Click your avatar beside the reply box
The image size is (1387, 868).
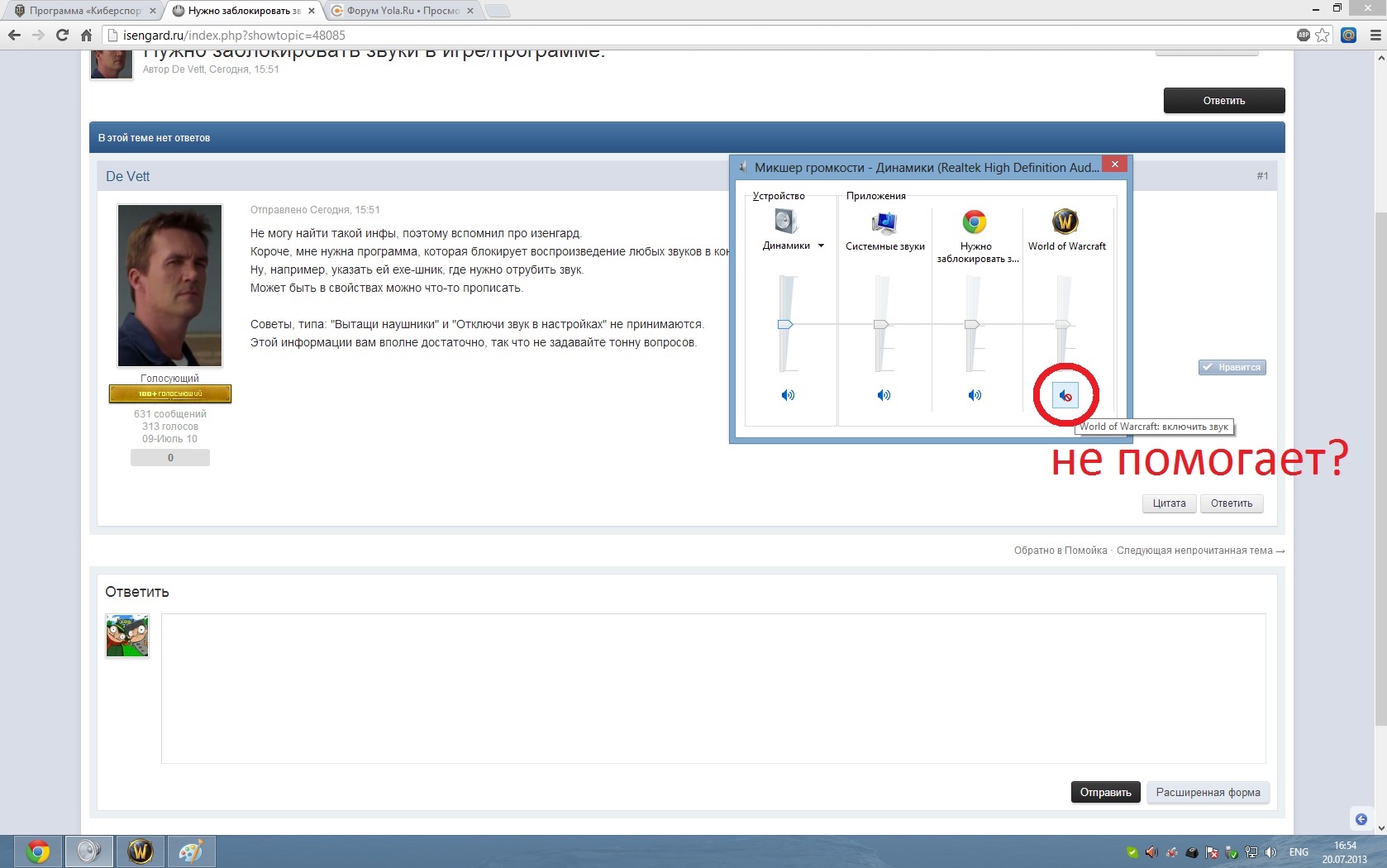click(x=127, y=636)
